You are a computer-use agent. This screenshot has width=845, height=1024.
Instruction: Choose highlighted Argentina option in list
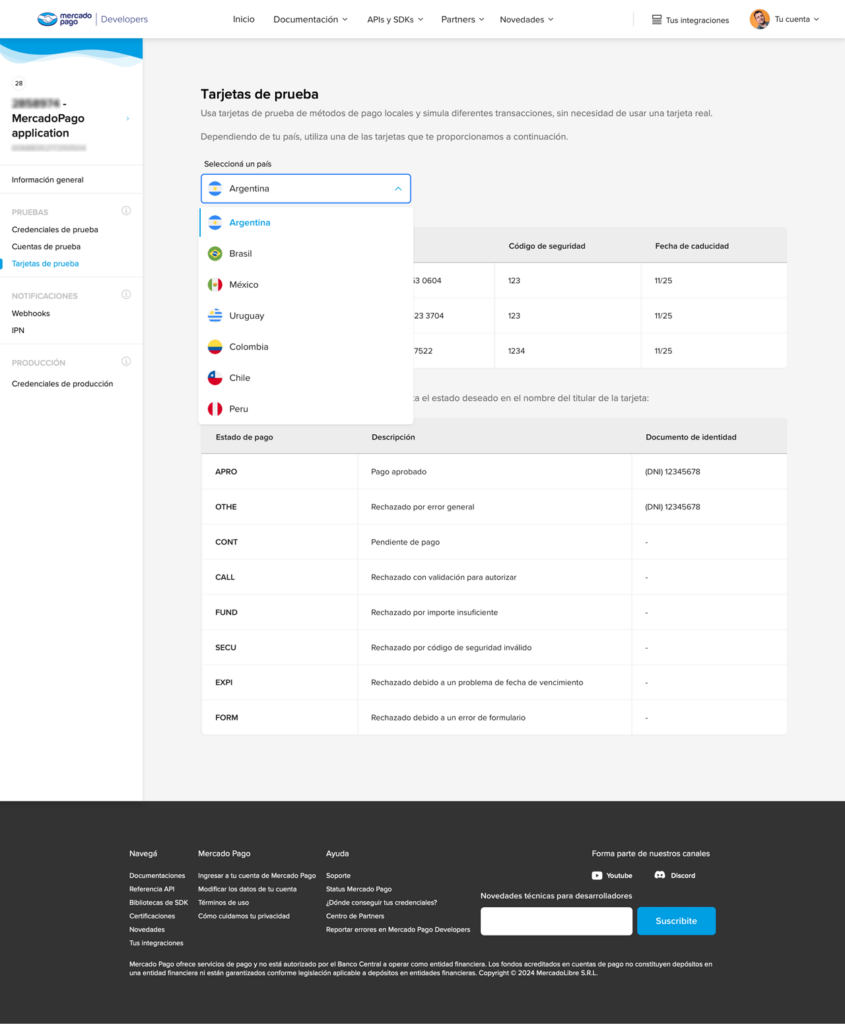pyautogui.click(x=306, y=223)
